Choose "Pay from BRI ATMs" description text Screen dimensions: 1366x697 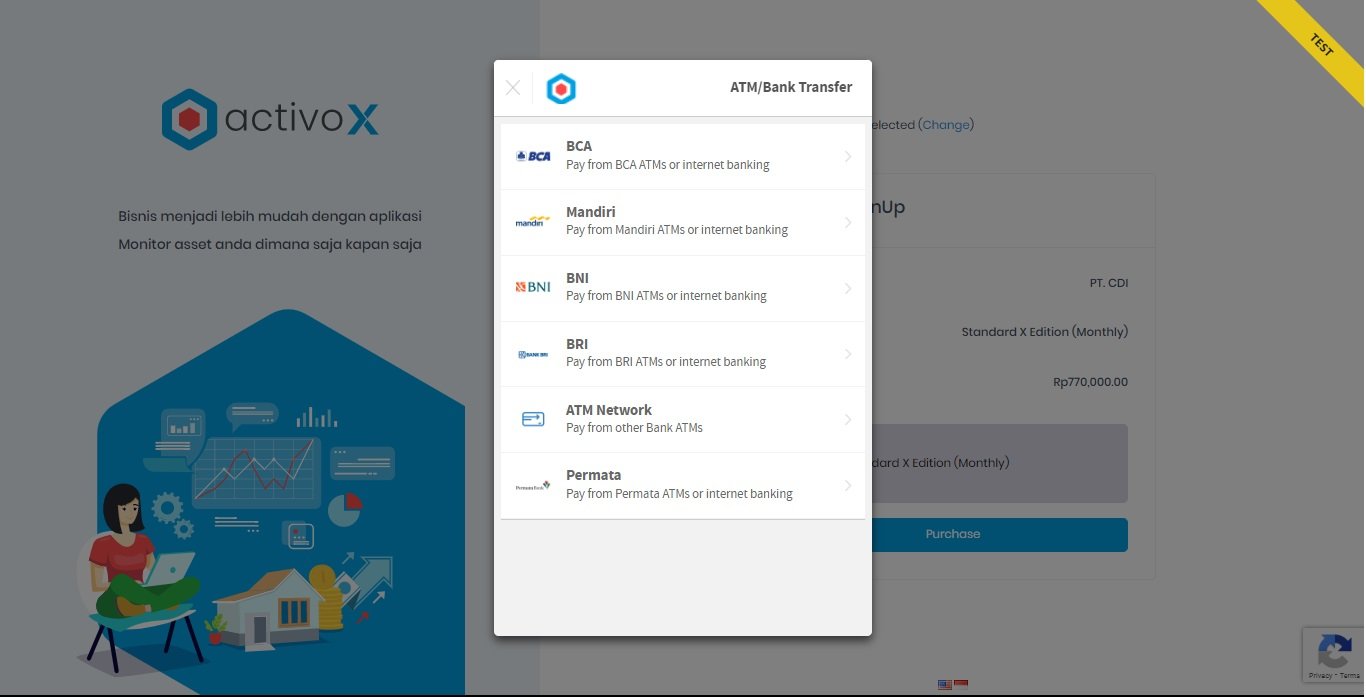[x=666, y=362]
